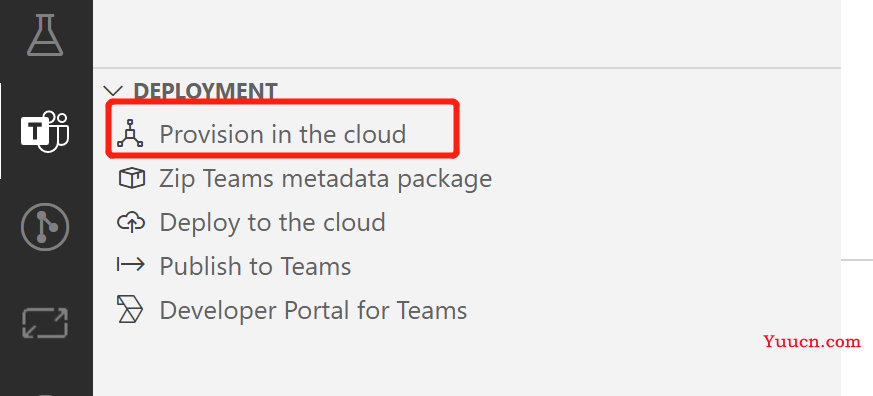Viewport: 873px width, 396px height.
Task: Click the arrow icon beside Publish
Action: pyautogui.click(x=131, y=265)
